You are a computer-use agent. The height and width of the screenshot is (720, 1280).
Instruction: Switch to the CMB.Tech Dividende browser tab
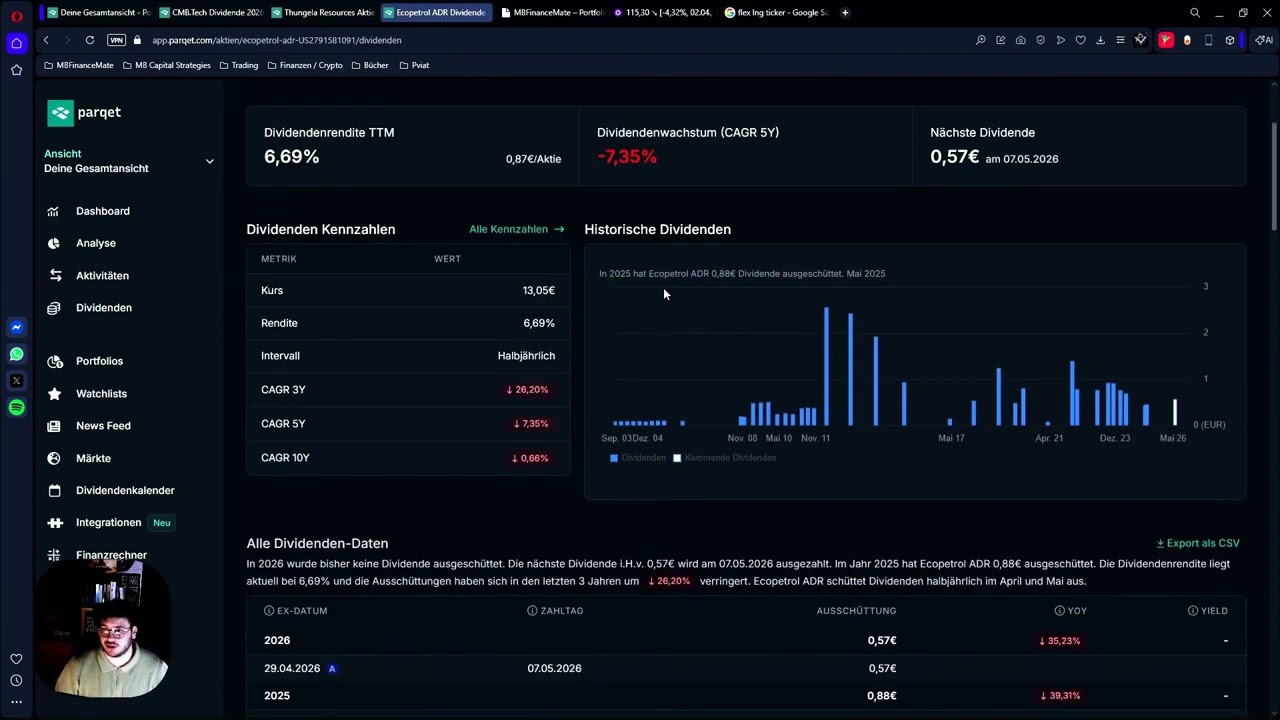(x=210, y=13)
